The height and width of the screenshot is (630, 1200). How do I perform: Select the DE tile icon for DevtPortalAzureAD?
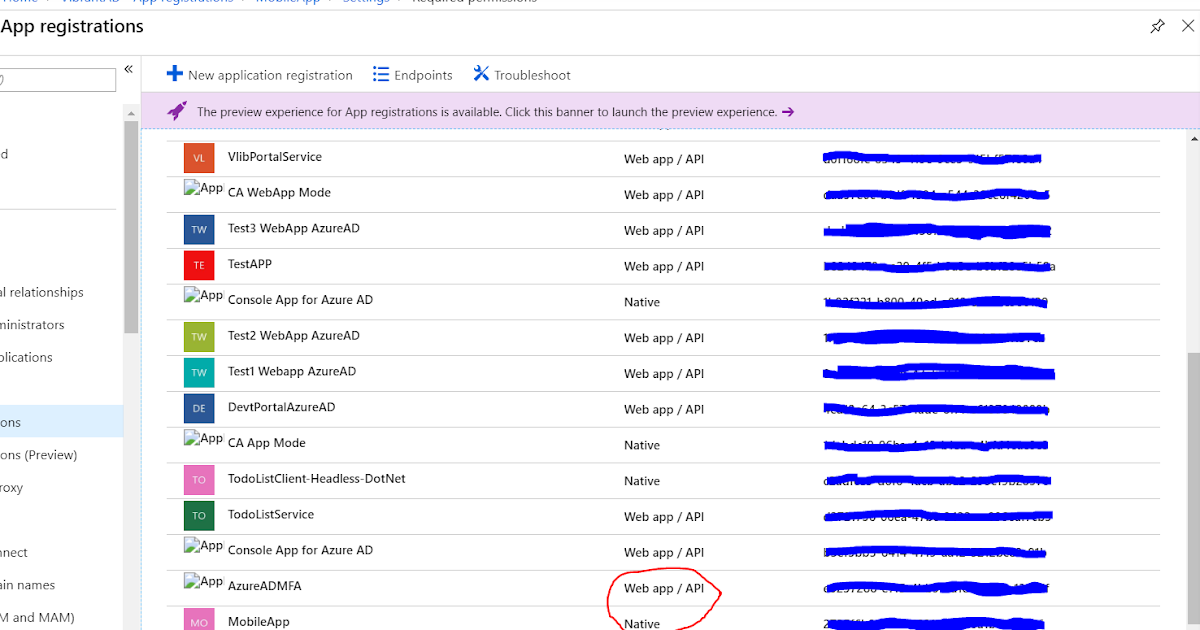pyautogui.click(x=199, y=408)
